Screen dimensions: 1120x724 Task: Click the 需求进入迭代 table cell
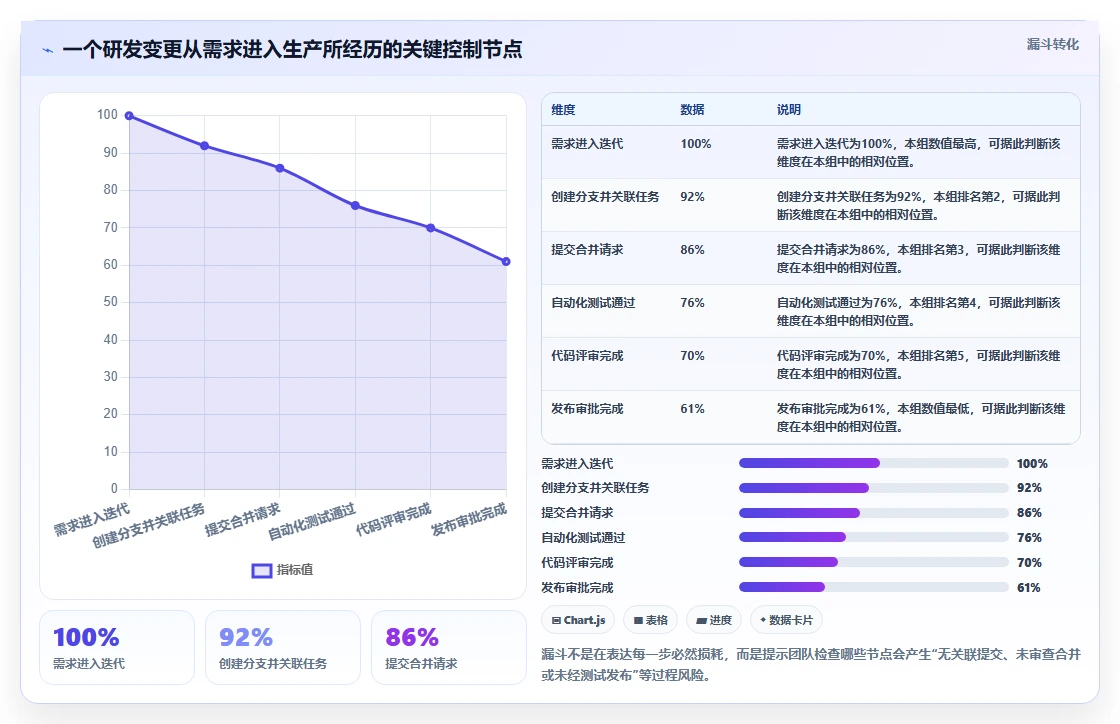tap(587, 144)
